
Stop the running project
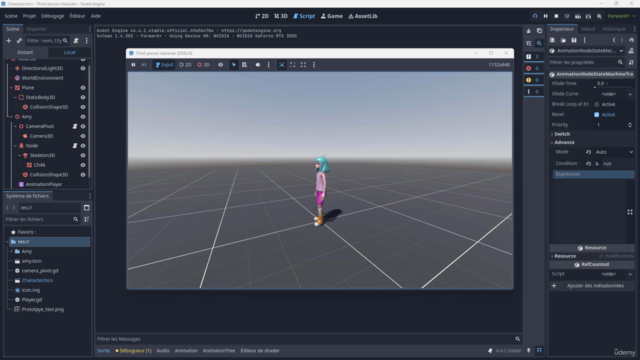(556, 16)
